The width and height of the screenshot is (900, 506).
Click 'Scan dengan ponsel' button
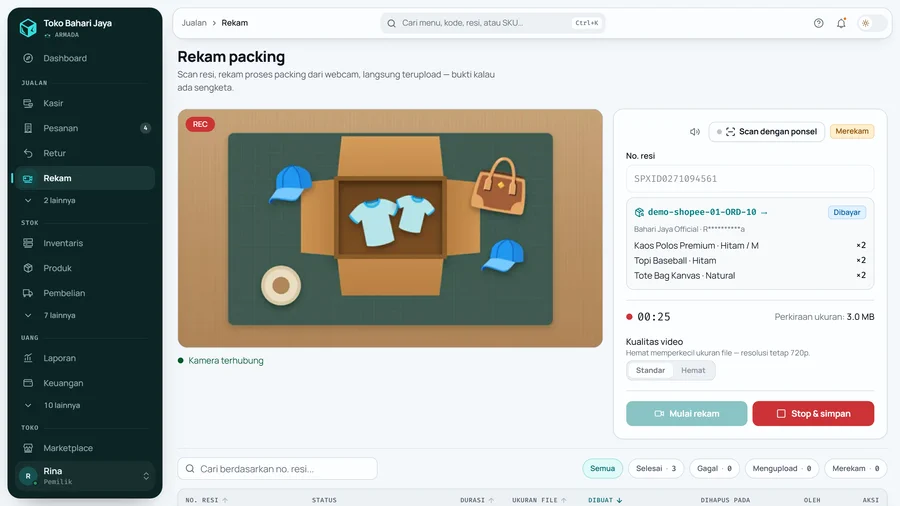click(766, 131)
